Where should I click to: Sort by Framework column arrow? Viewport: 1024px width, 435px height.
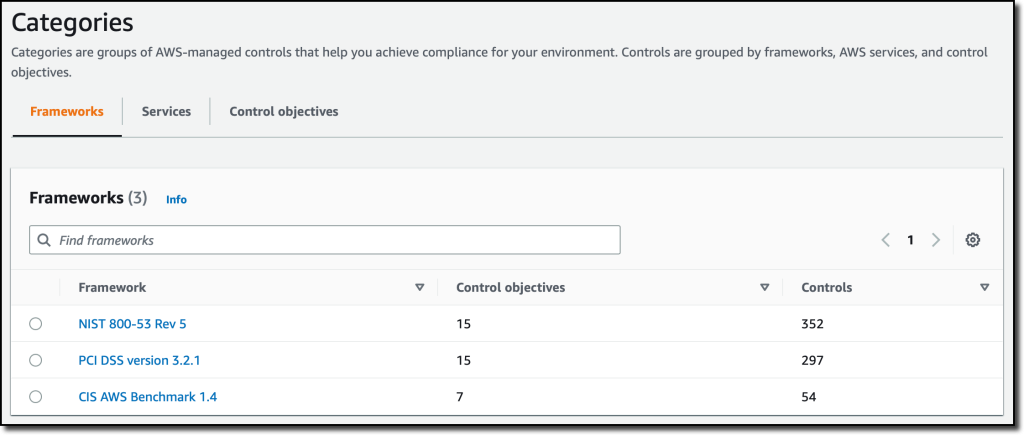tap(420, 288)
